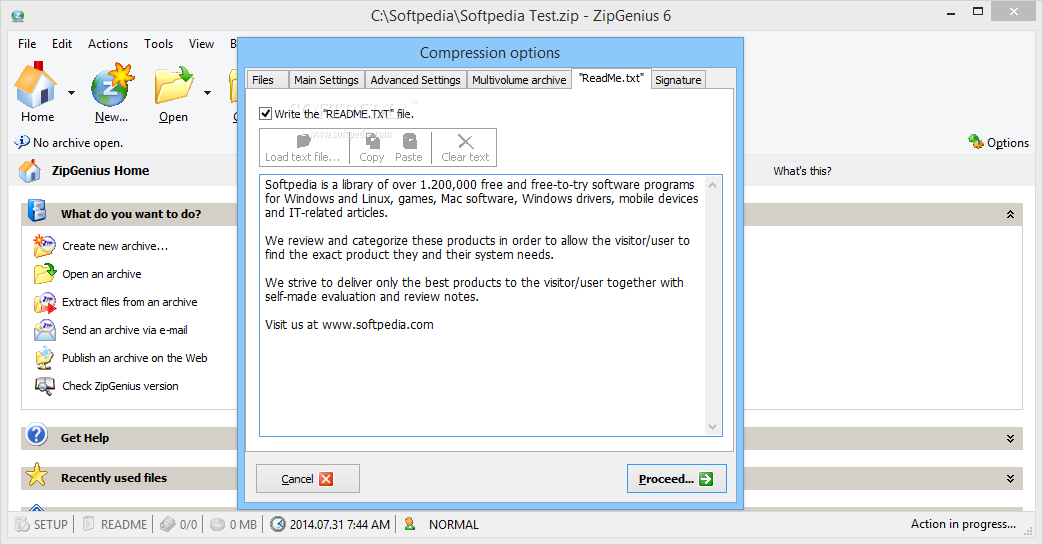Viewport: 1043px width, 545px height.
Task: Click Extract files from an archive
Action: click(130, 302)
